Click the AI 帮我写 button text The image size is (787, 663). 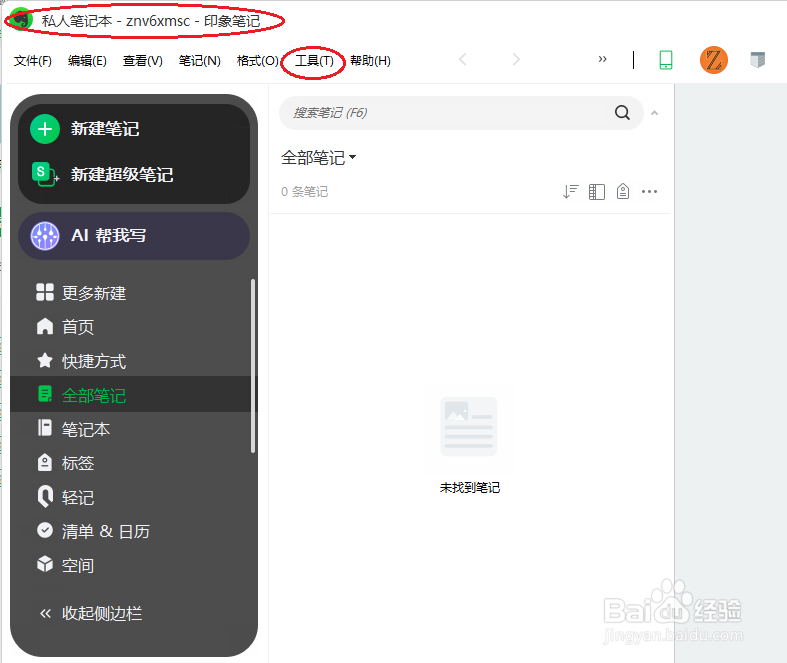108,235
